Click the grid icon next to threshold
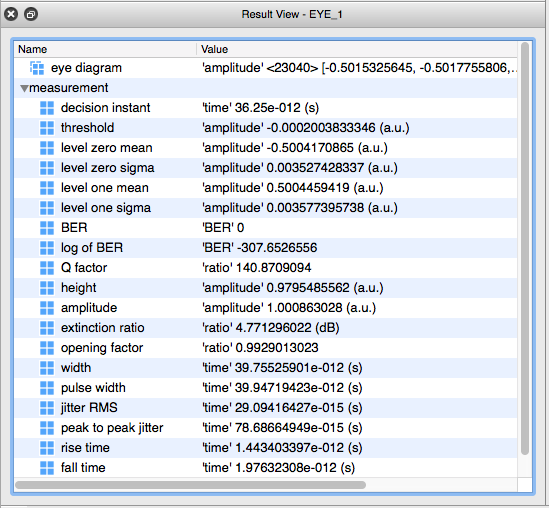This screenshot has height=508, width=549. (x=47, y=128)
